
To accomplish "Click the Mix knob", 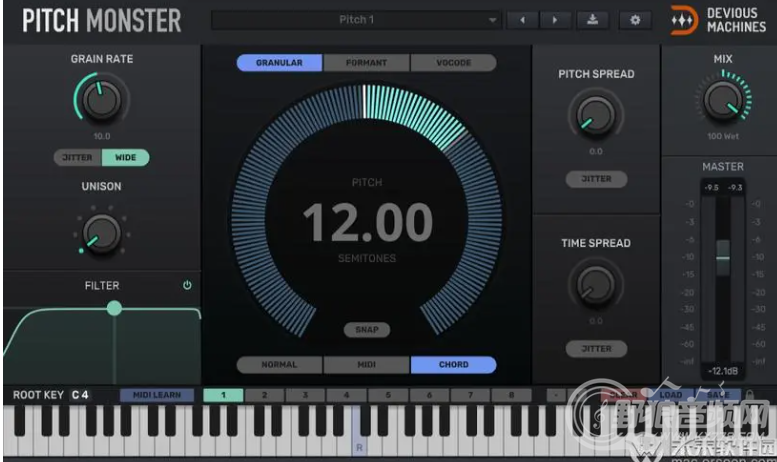I will coord(723,100).
